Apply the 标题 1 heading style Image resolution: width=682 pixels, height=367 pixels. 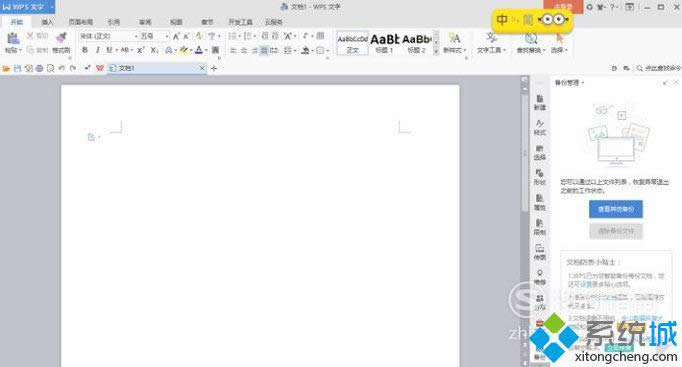pyautogui.click(x=384, y=43)
